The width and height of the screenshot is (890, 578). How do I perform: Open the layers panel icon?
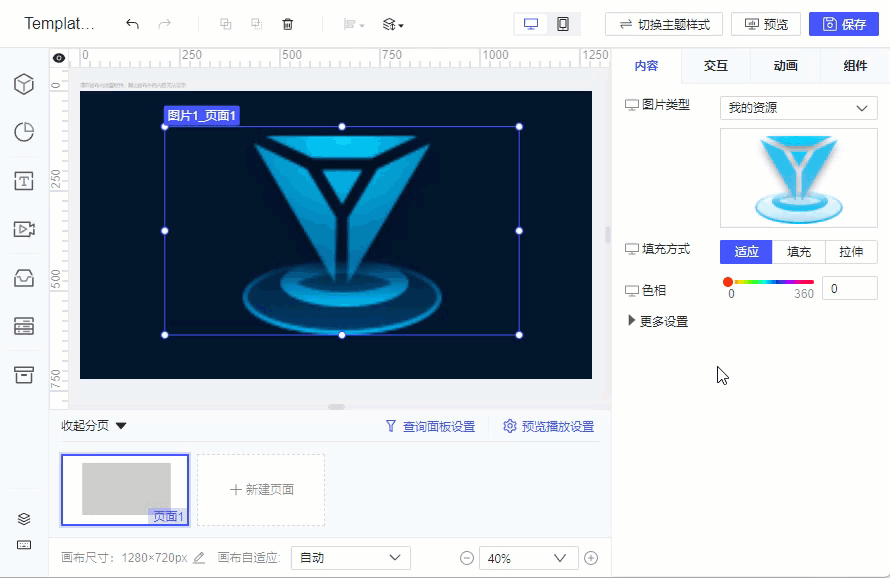24,519
